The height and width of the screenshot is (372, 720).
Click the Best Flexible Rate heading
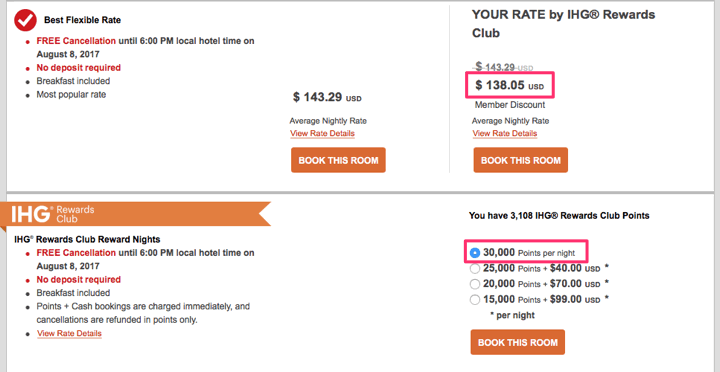(x=83, y=20)
